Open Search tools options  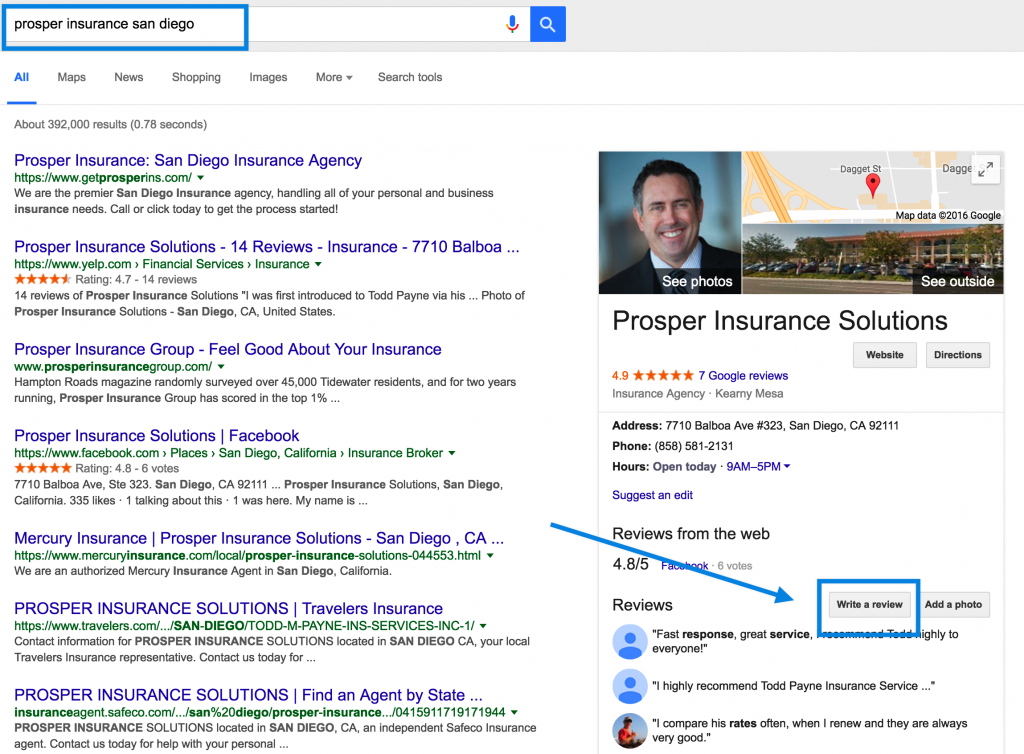click(x=409, y=77)
